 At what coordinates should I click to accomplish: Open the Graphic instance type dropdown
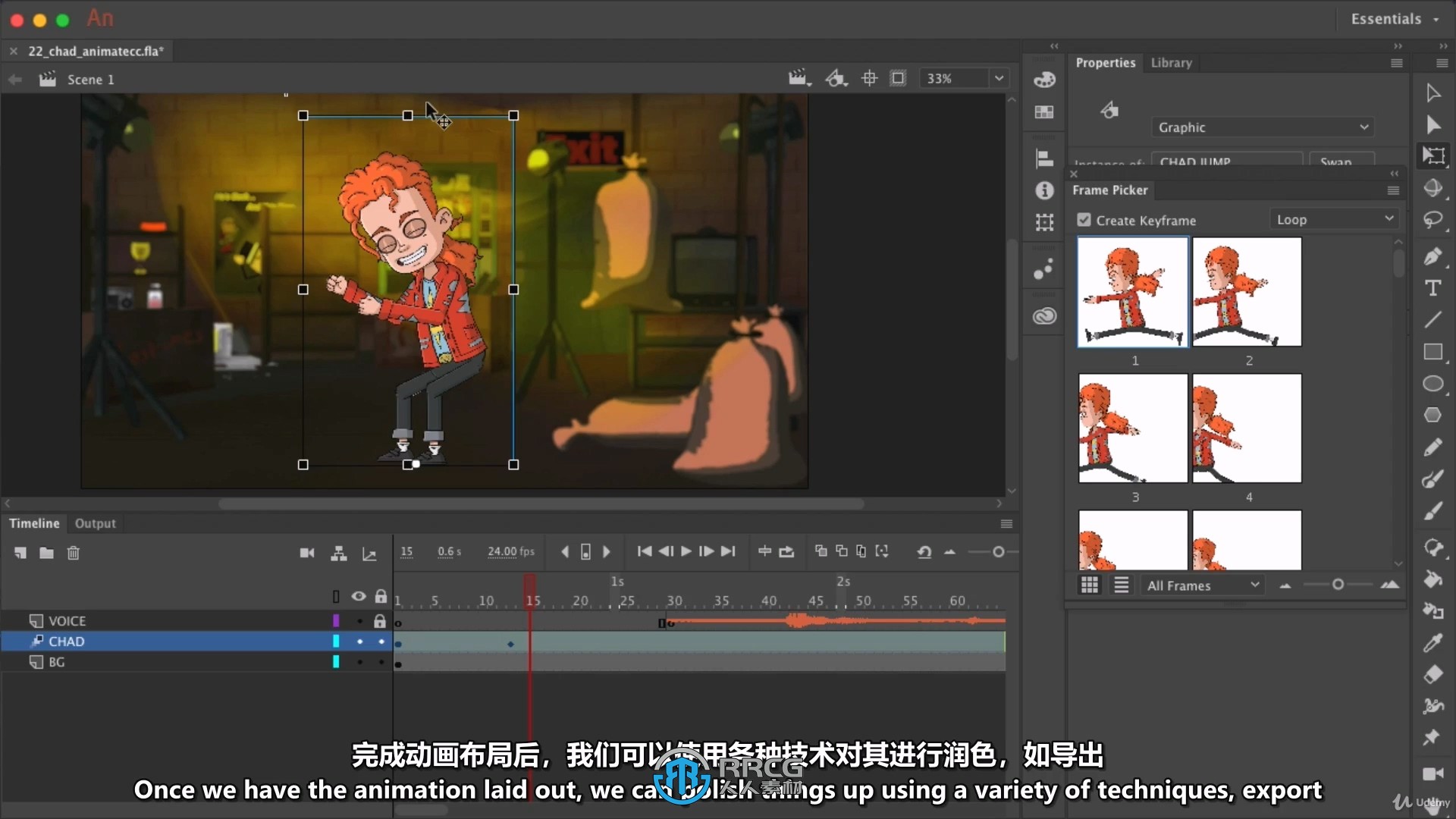1263,127
